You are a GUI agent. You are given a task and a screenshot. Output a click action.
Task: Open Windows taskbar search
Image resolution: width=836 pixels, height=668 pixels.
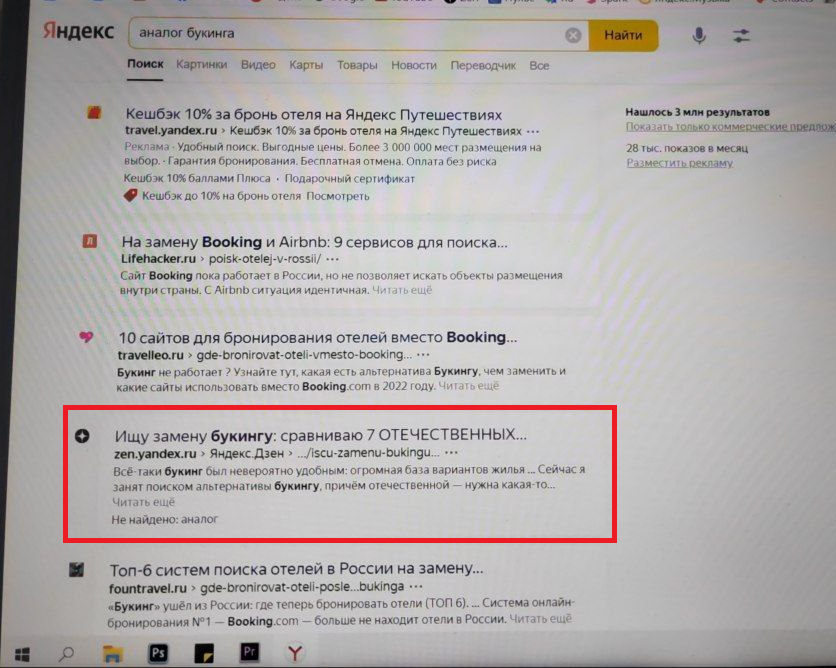click(67, 653)
